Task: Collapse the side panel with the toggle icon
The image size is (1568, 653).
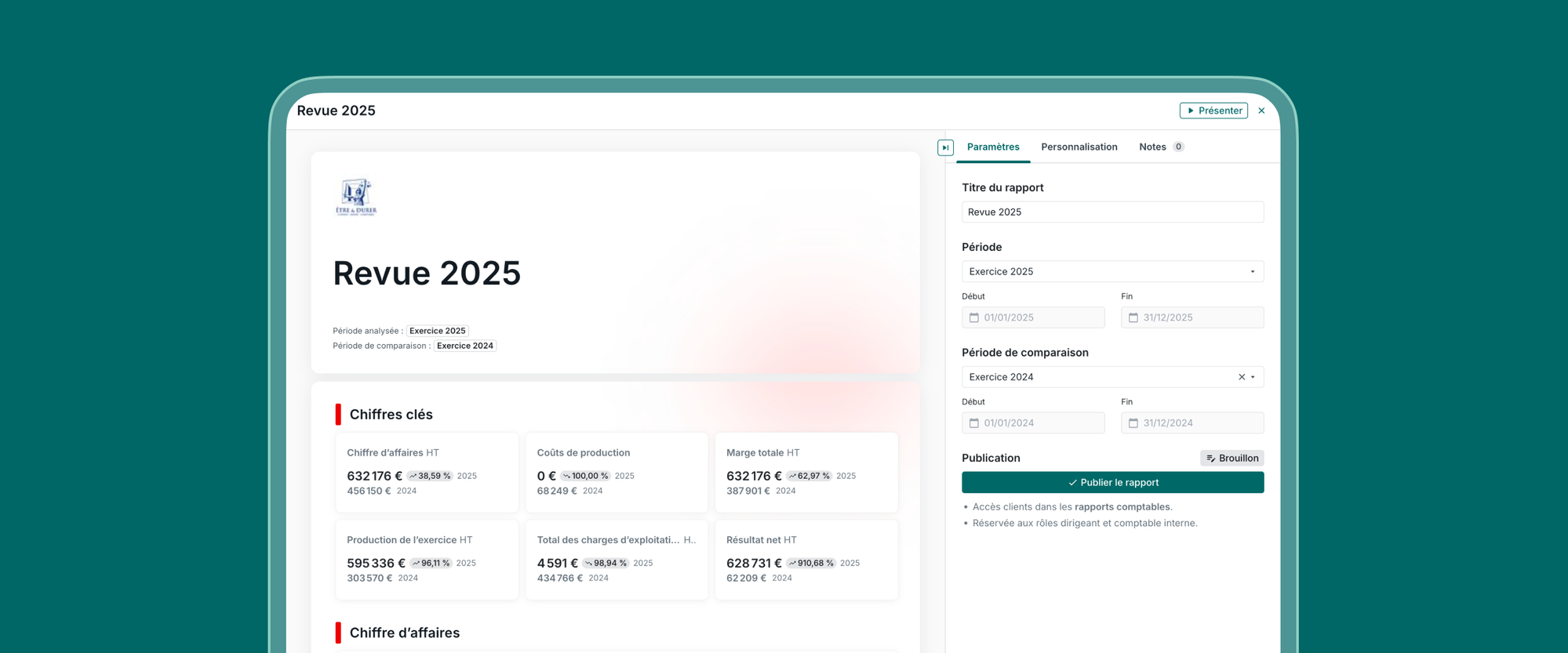Action: pyautogui.click(x=945, y=147)
